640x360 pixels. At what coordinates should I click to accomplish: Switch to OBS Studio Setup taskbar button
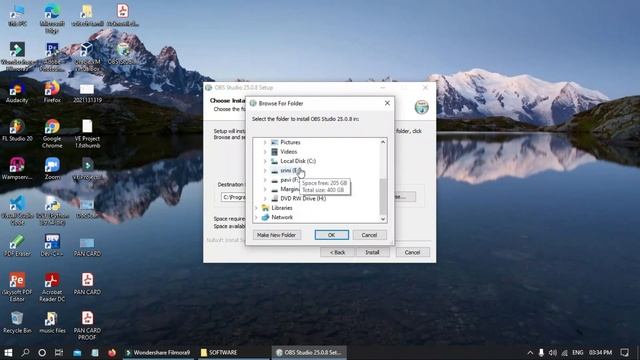coord(309,353)
